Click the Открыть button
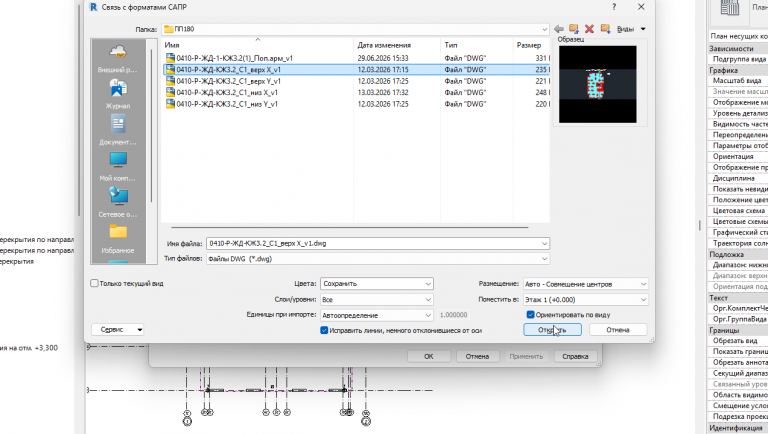This screenshot has width=768, height=434. pos(552,330)
